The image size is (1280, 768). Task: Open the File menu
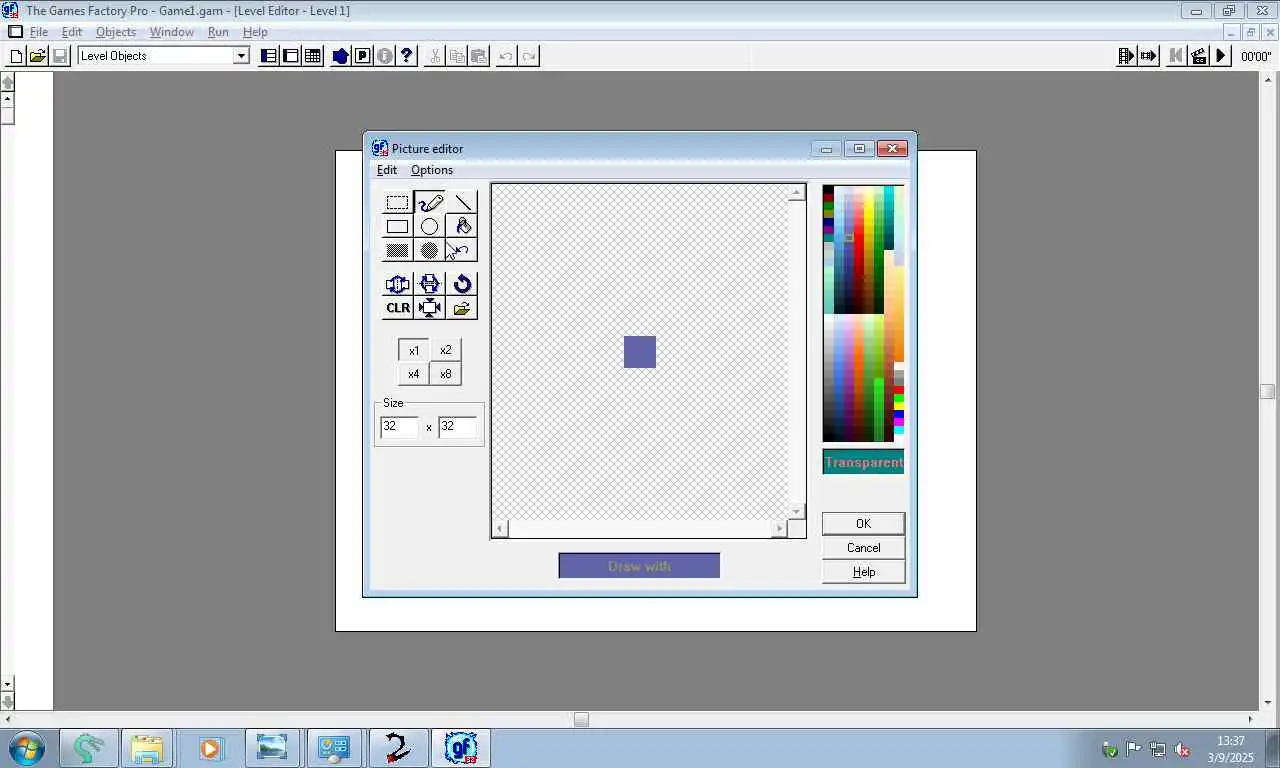pyautogui.click(x=39, y=32)
